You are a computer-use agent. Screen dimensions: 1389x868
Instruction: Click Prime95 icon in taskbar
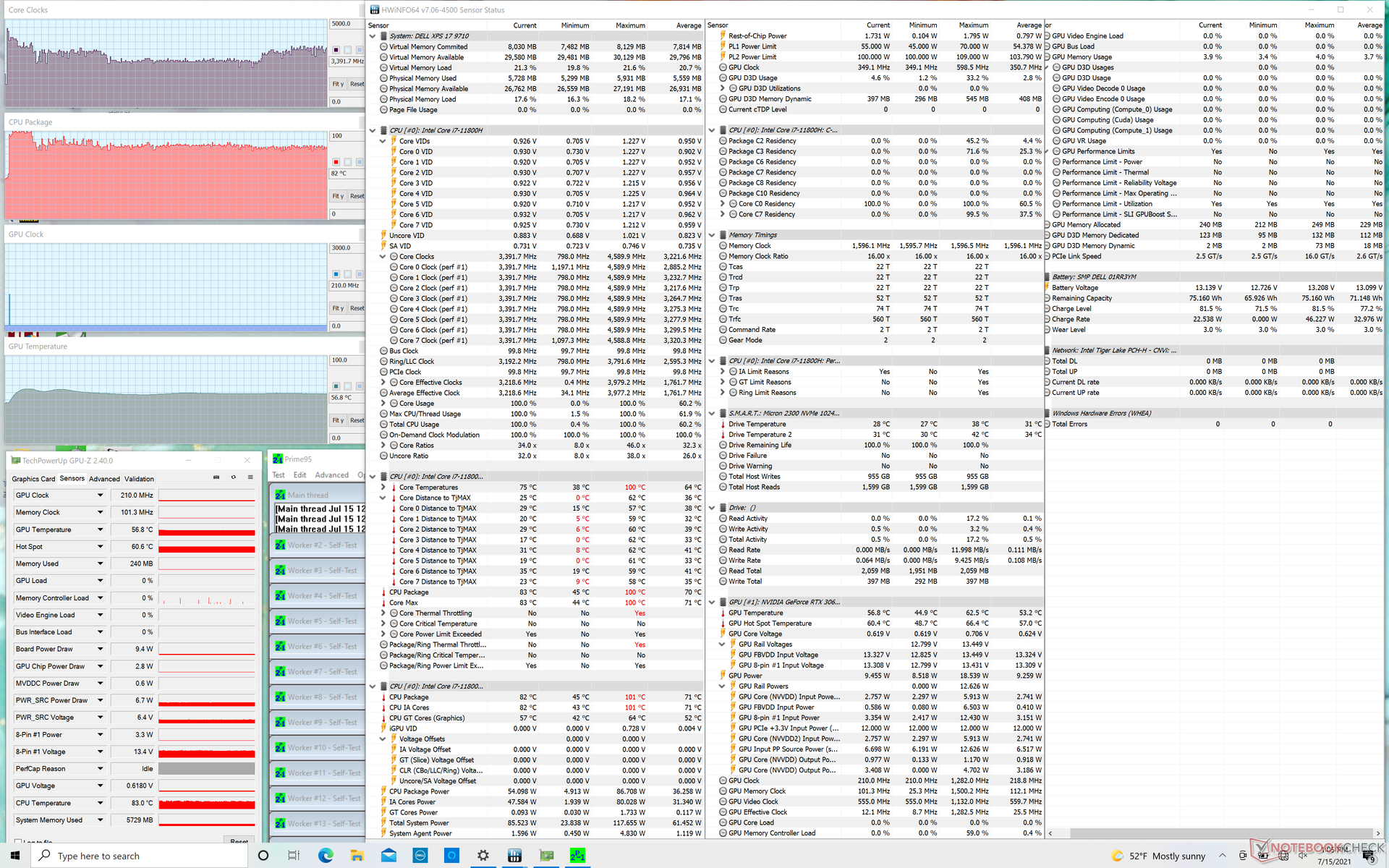pos(577,856)
